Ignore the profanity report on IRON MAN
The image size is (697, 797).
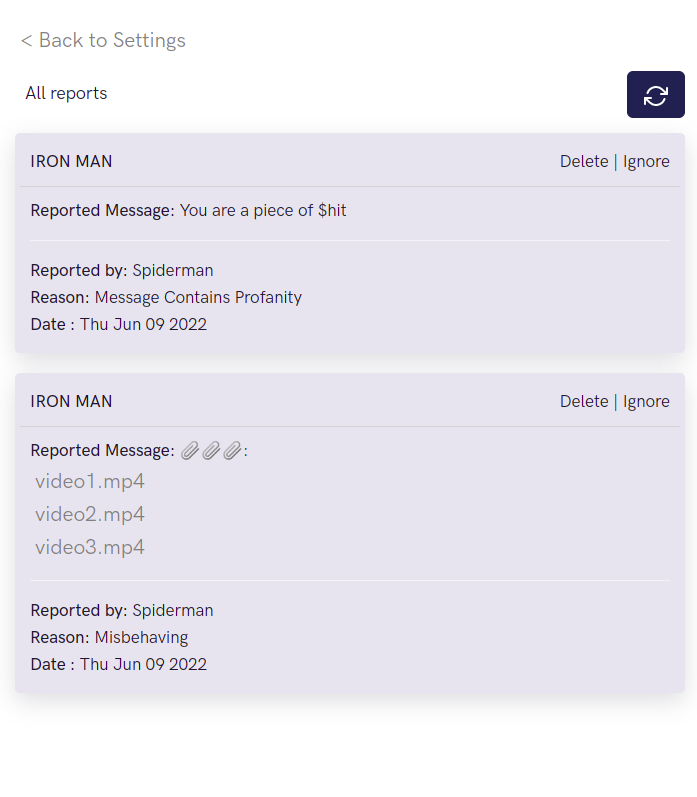pos(646,161)
